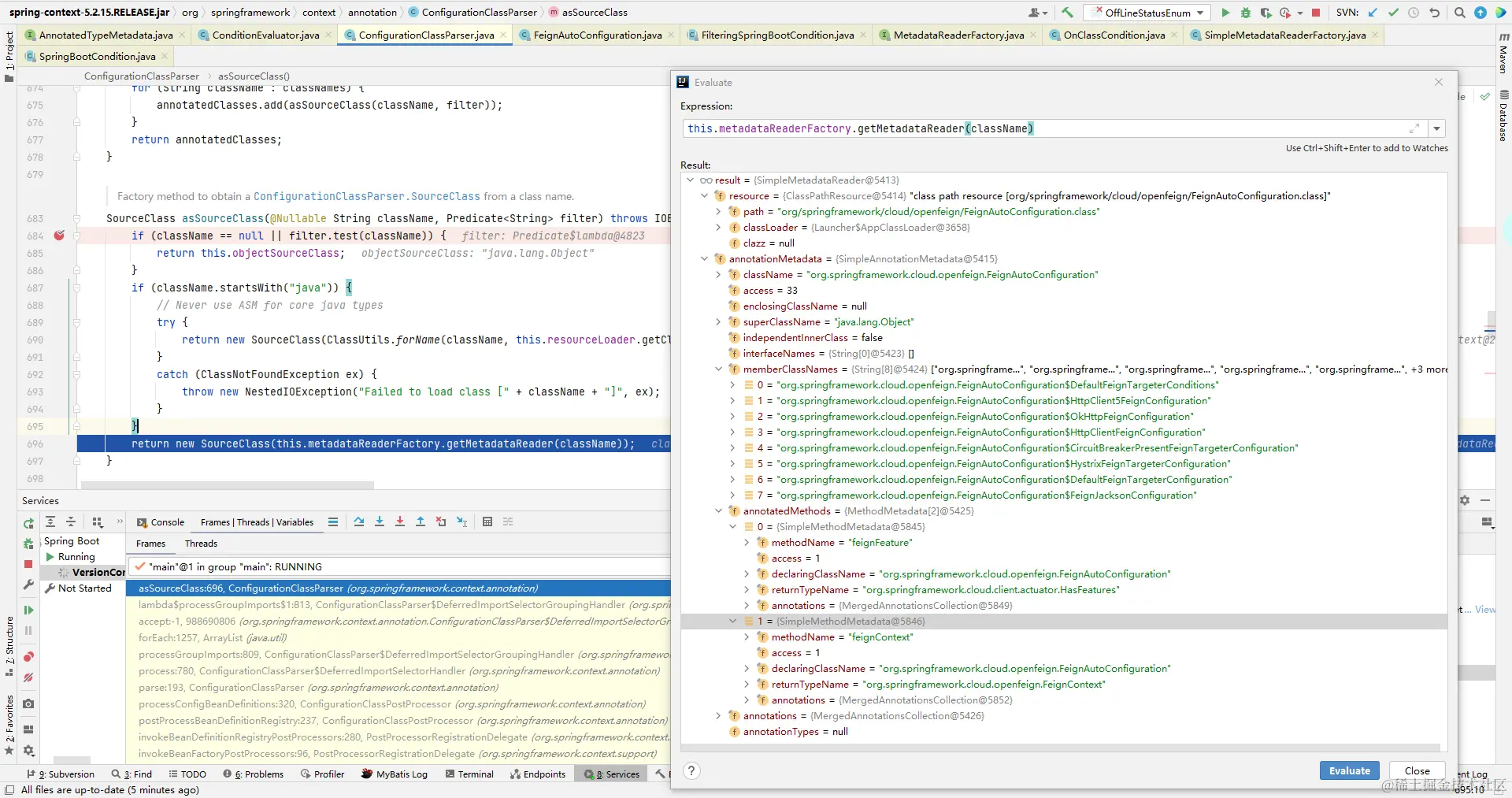Click the SVN commit green checkmark
1512x798 pixels.
[1393, 13]
